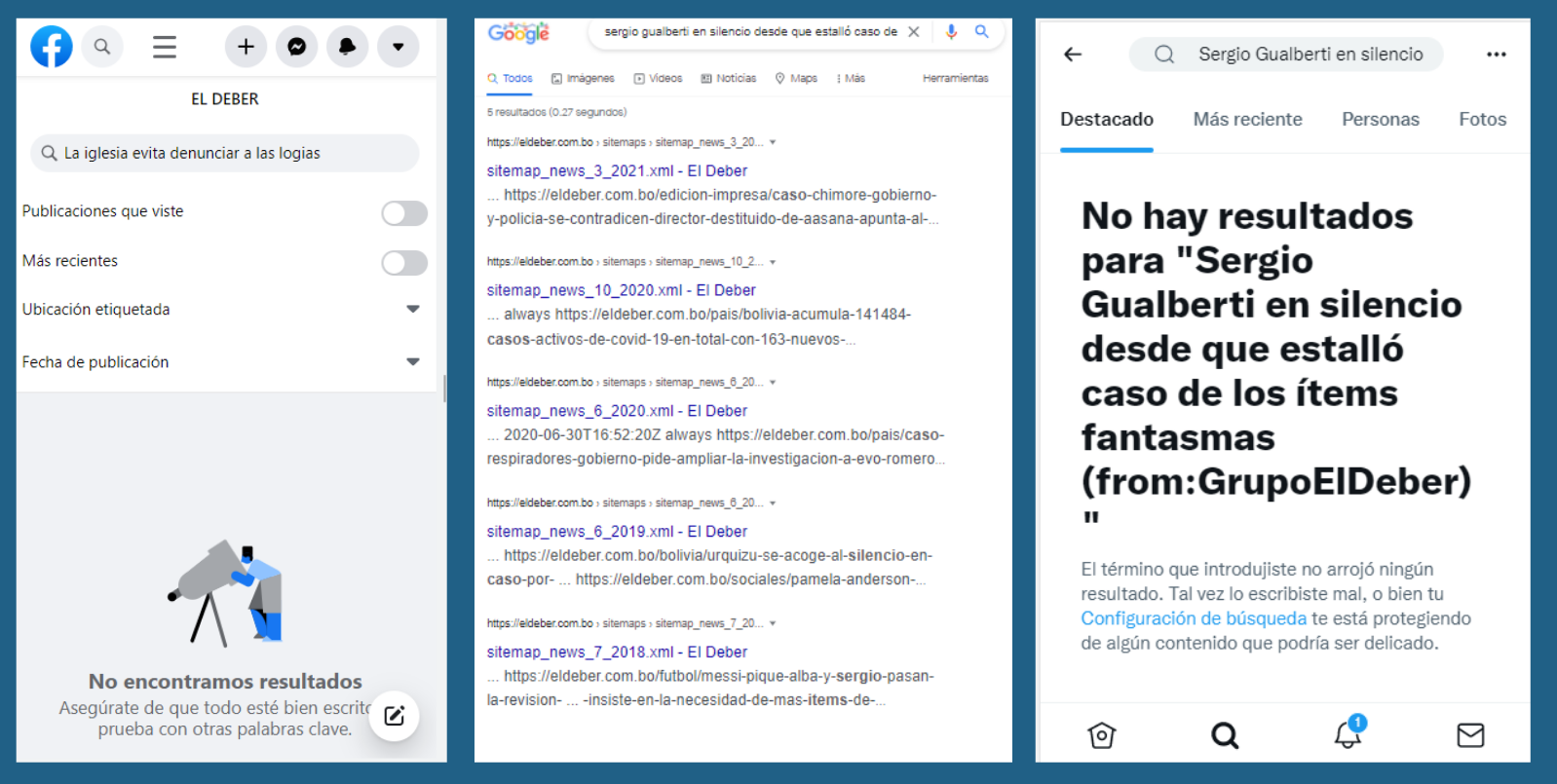Switch to the Personas tab

[1381, 120]
